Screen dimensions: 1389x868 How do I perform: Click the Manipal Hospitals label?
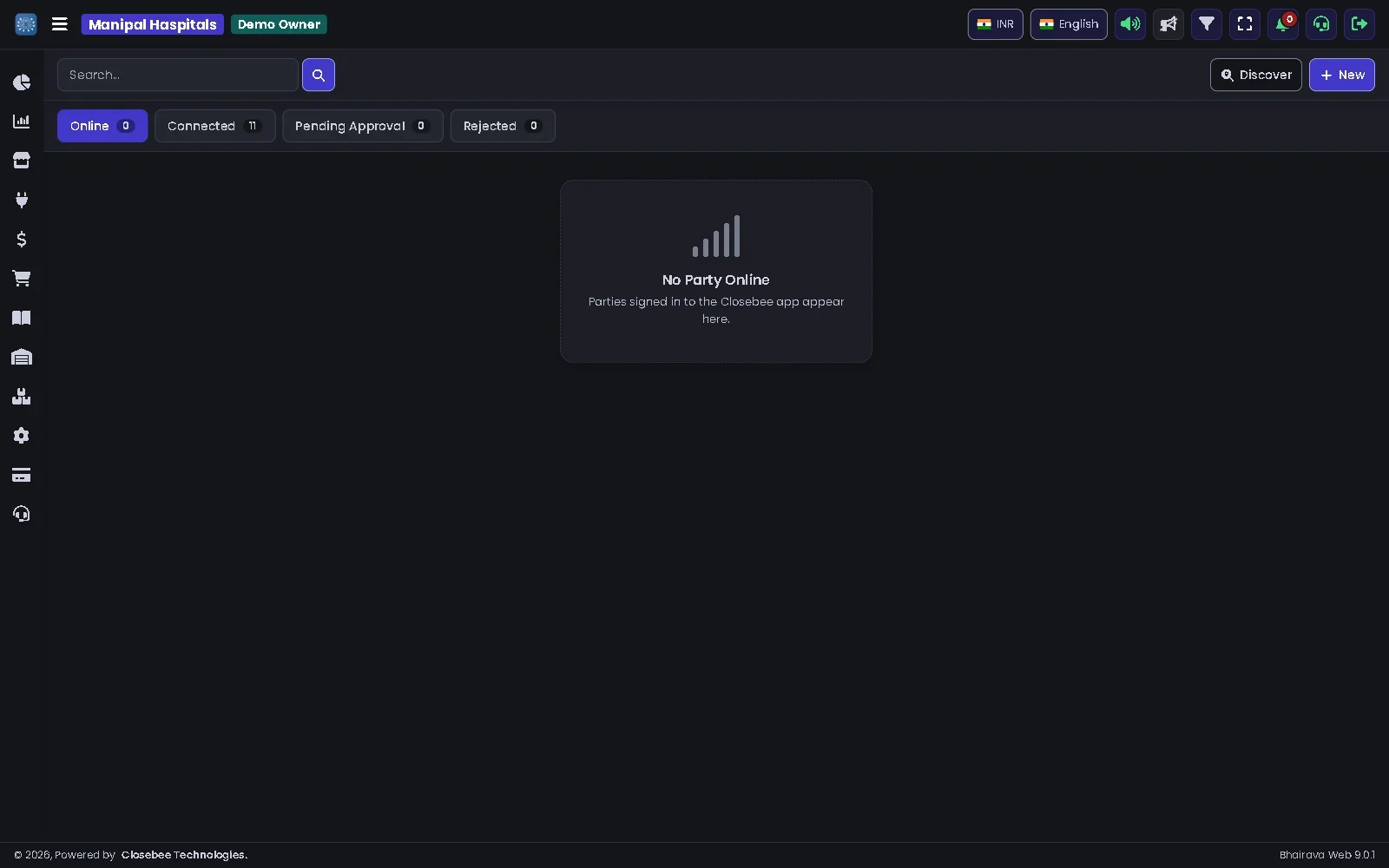(x=153, y=24)
